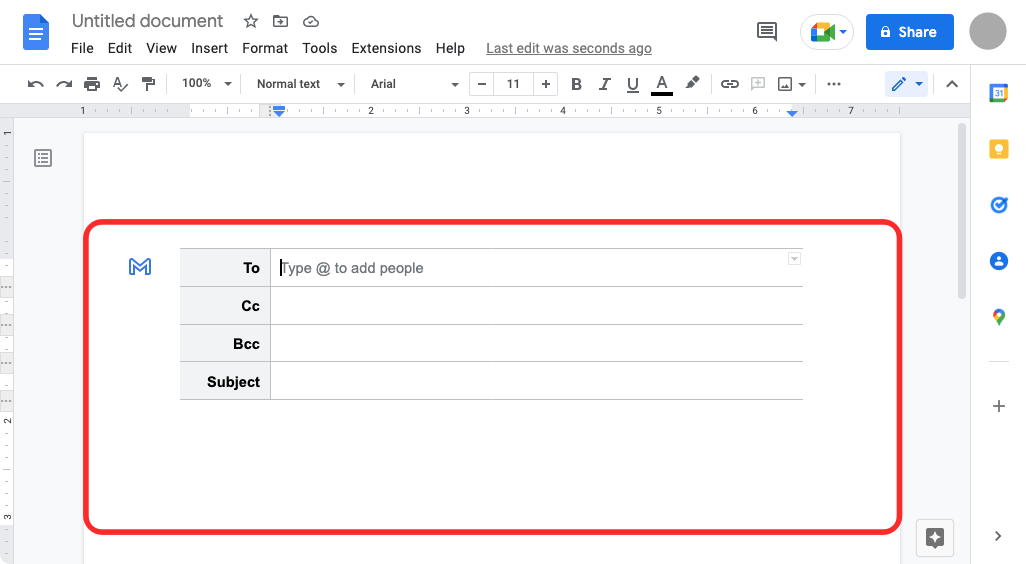Open the email draft table dropdown arrow
The width and height of the screenshot is (1026, 564).
[794, 258]
